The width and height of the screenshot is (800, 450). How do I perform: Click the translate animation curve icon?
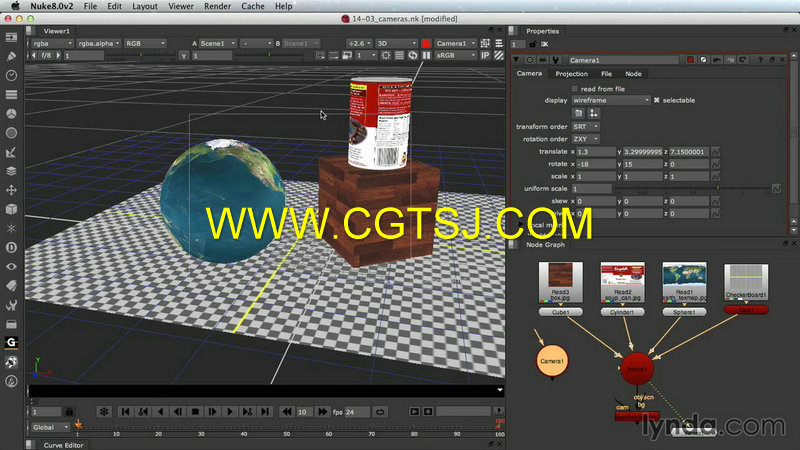click(x=716, y=152)
